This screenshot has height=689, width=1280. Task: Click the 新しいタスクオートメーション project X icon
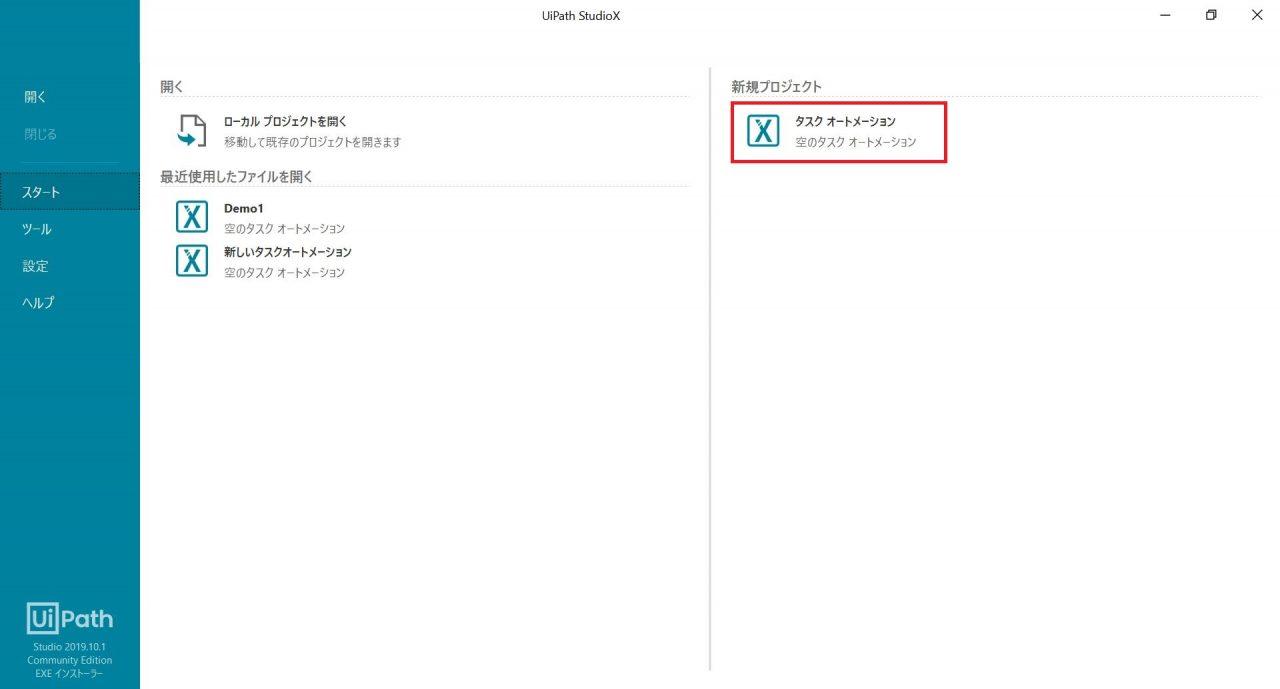click(191, 260)
